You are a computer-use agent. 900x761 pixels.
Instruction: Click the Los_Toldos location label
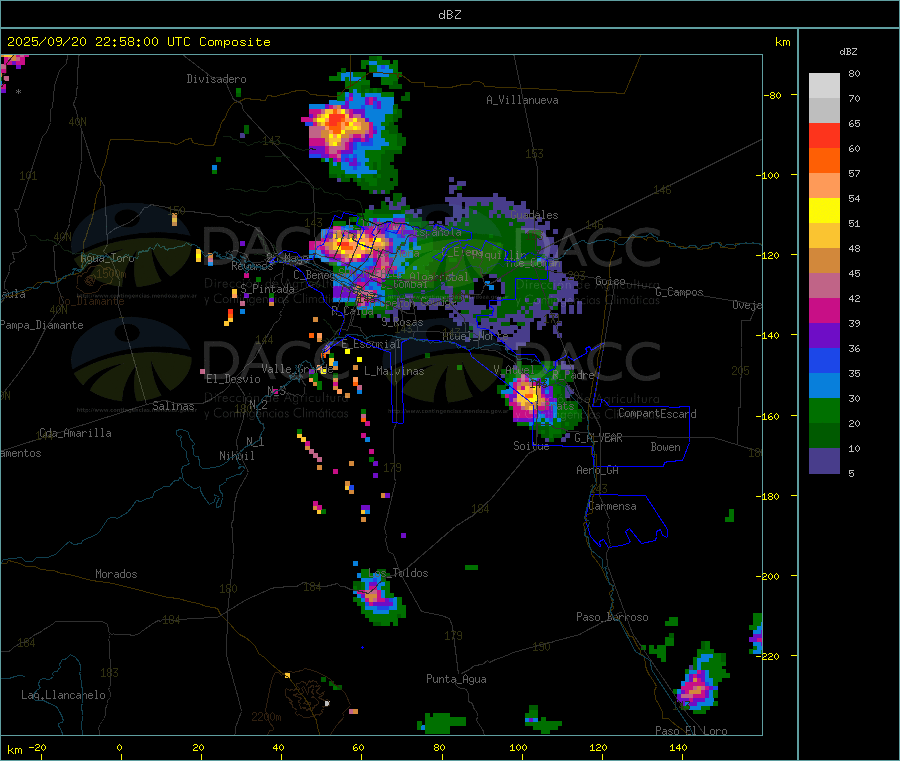pos(398,573)
